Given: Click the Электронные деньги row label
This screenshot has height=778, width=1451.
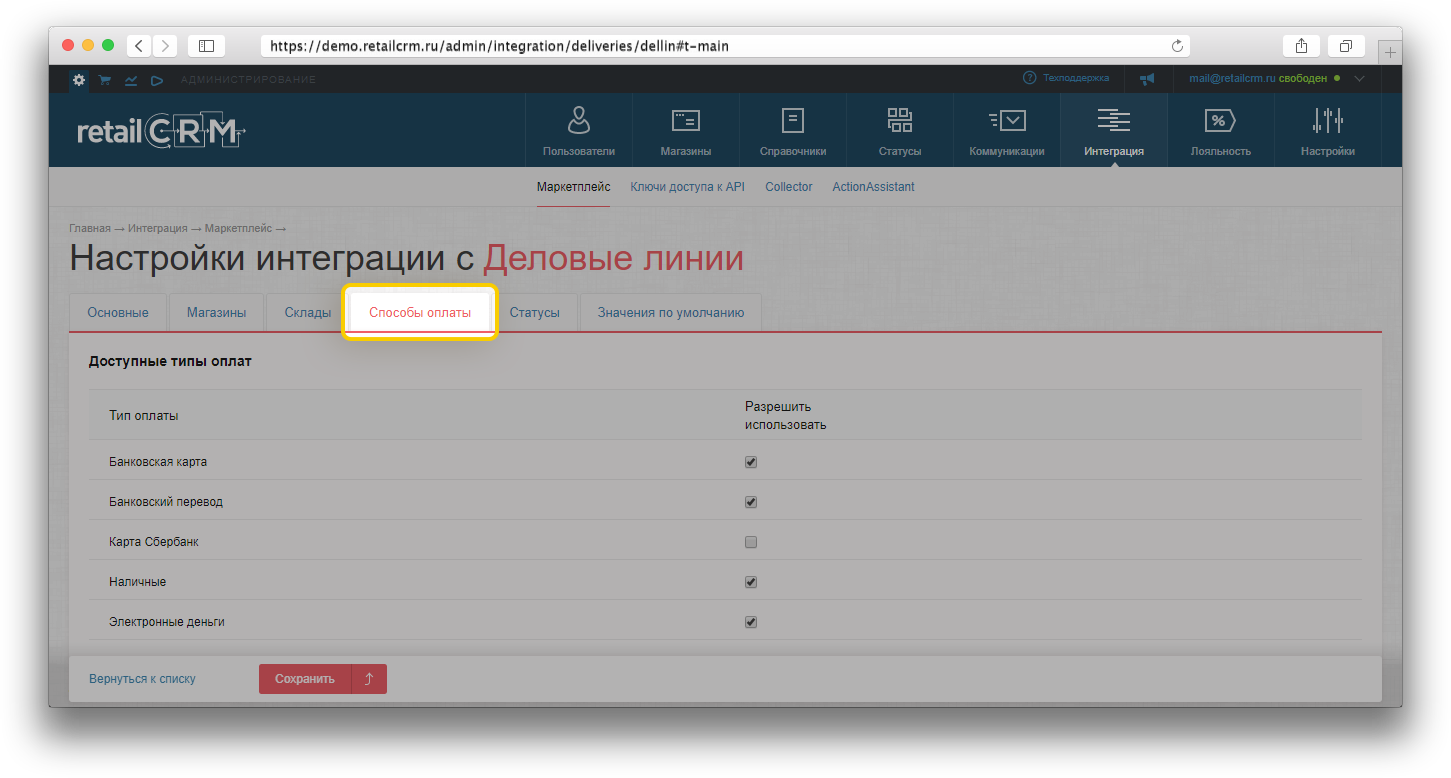Looking at the screenshot, I should pyautogui.click(x=167, y=622).
